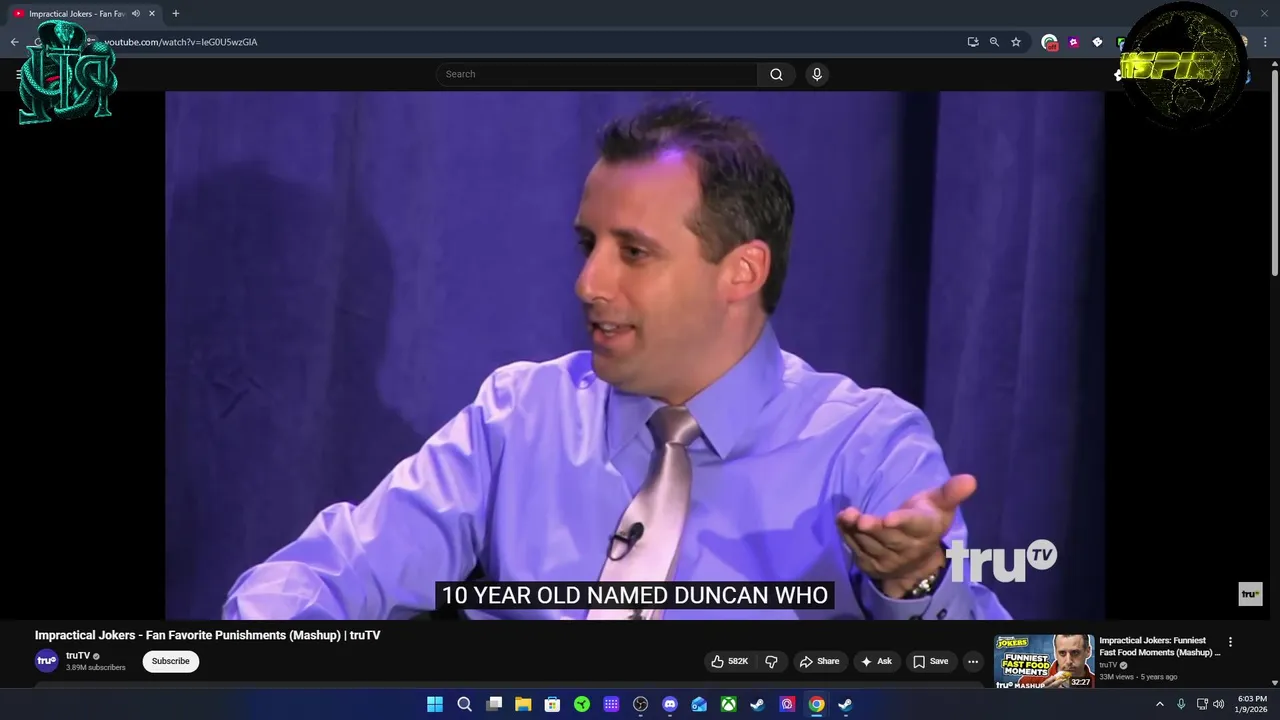The width and height of the screenshot is (1280, 720).
Task: Open the Share dialog
Action: (819, 661)
